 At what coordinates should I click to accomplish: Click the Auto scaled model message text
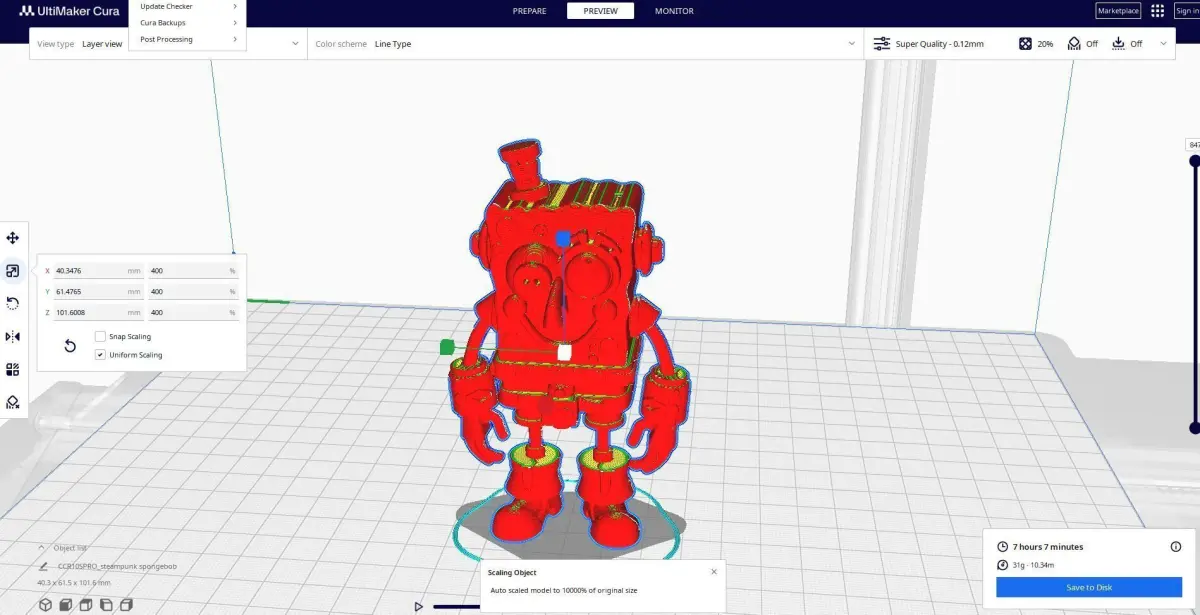[563, 590]
